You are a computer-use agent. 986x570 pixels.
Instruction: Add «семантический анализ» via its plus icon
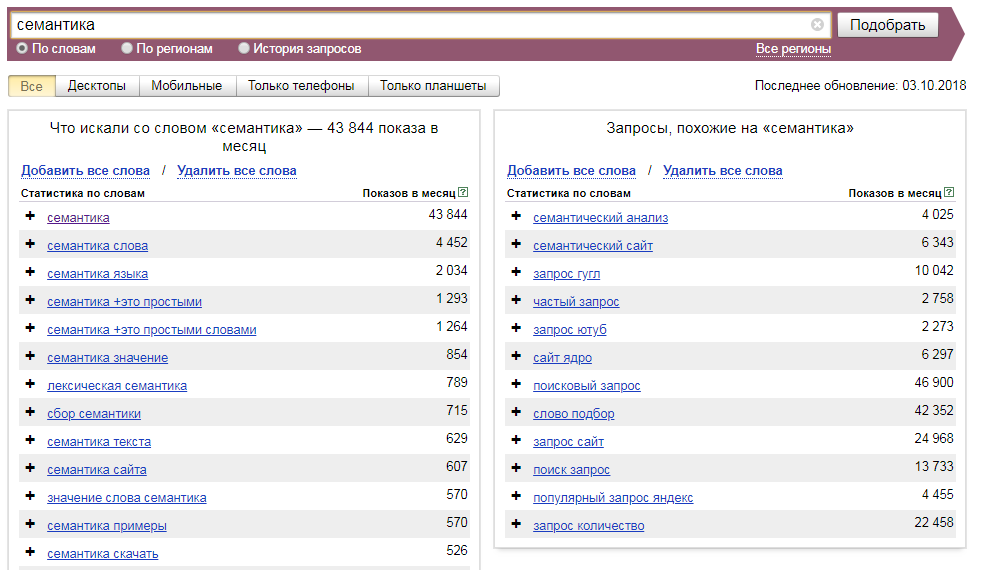516,217
